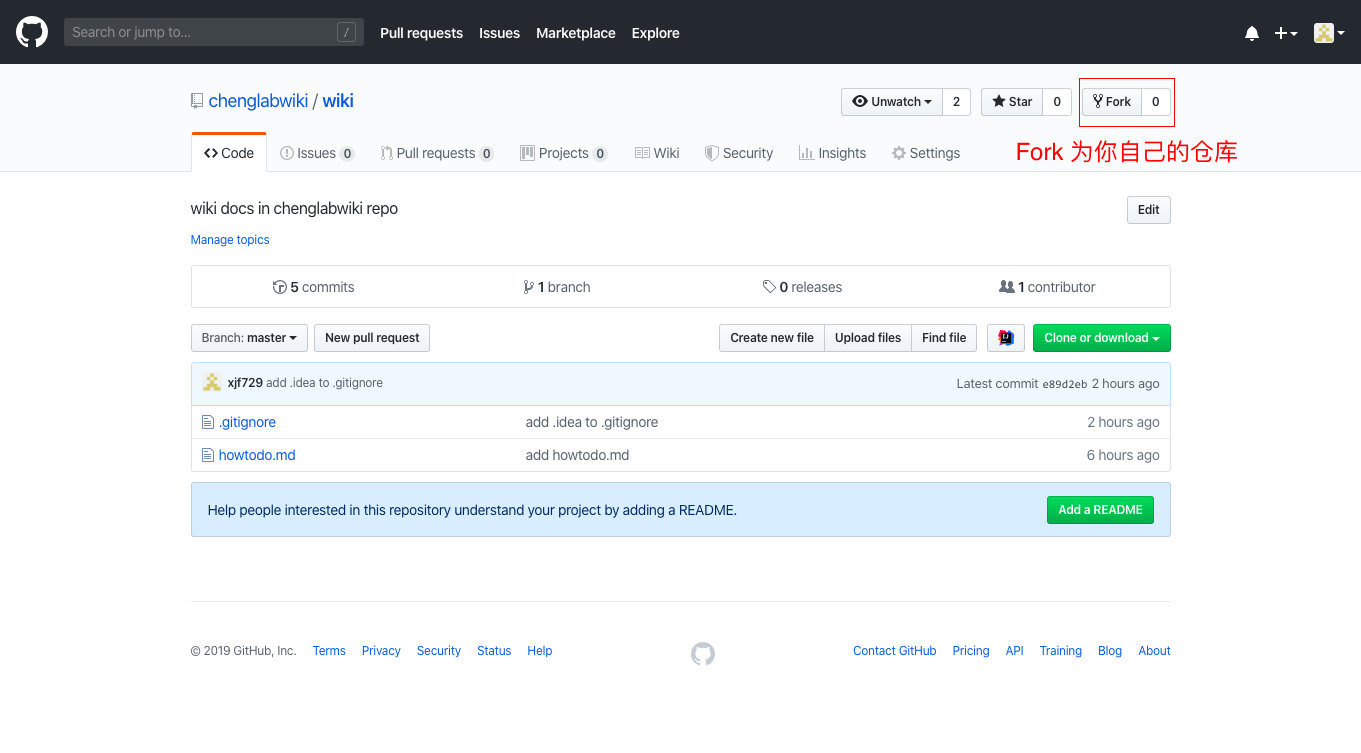Click xjf729 avatar in commit bar
The height and width of the screenshot is (753, 1361).
pyautogui.click(x=212, y=383)
